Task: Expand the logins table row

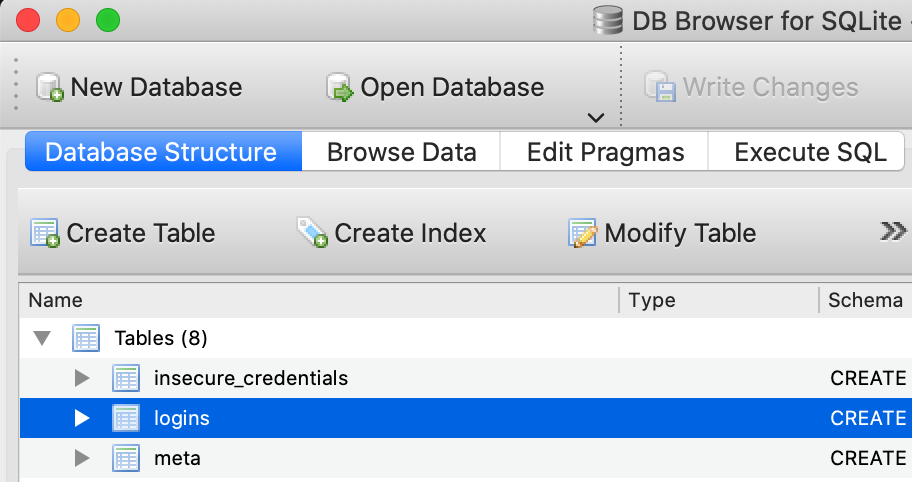Action: (82, 419)
